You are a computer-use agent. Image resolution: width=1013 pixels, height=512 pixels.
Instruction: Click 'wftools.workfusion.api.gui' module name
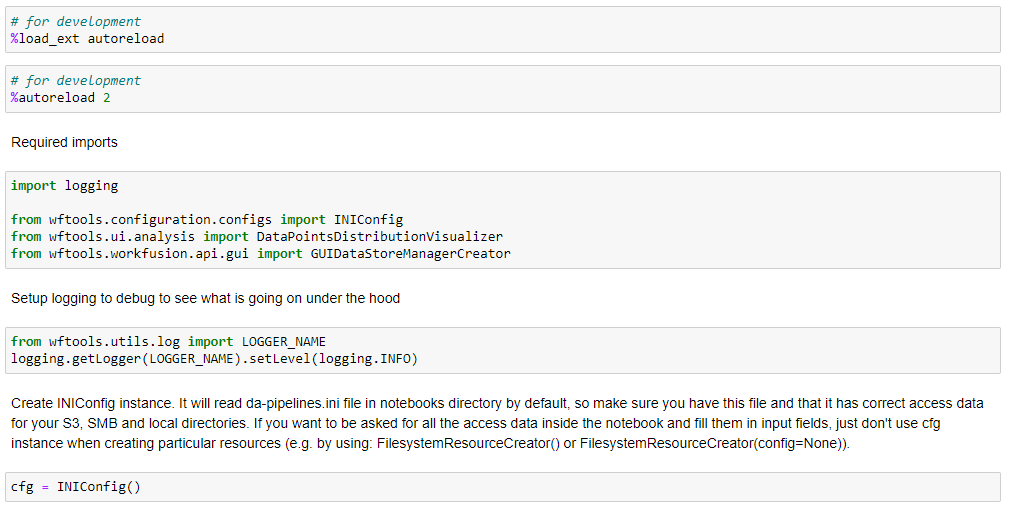tap(149, 253)
